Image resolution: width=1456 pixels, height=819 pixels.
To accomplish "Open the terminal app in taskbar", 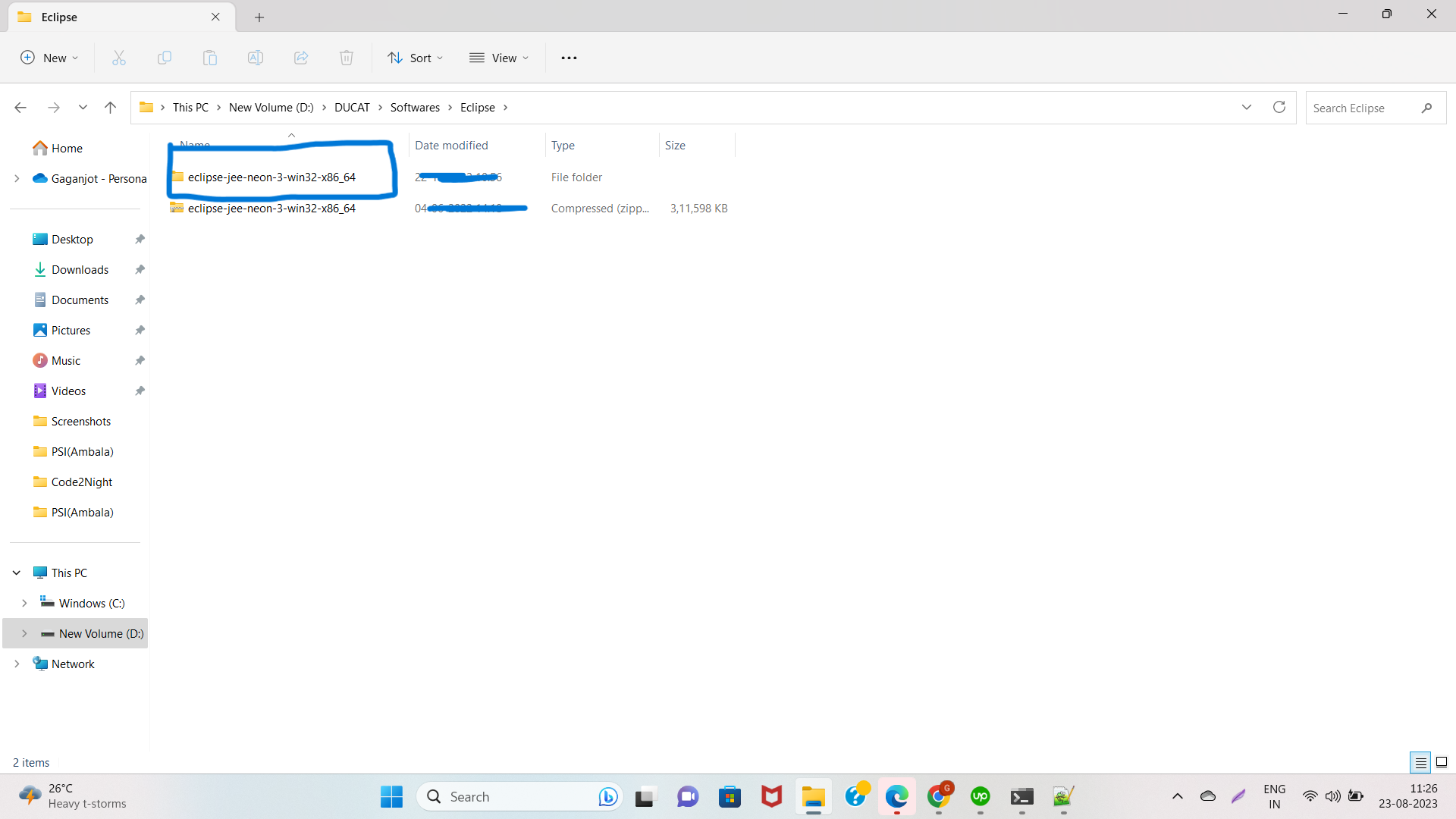I will point(1022,797).
